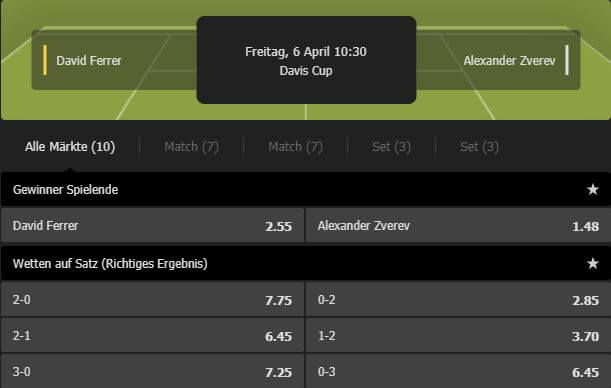The height and width of the screenshot is (388, 611).
Task: Bet on David Ferrer at 2.55
Action: coord(152,226)
